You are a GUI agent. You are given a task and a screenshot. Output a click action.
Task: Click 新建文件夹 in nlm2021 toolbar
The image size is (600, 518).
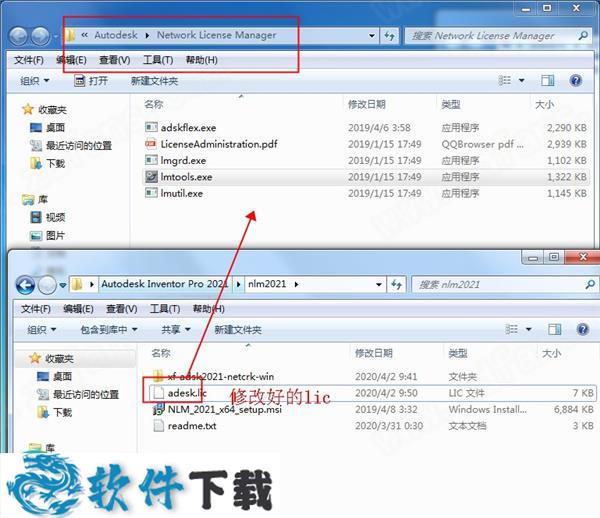tap(238, 329)
